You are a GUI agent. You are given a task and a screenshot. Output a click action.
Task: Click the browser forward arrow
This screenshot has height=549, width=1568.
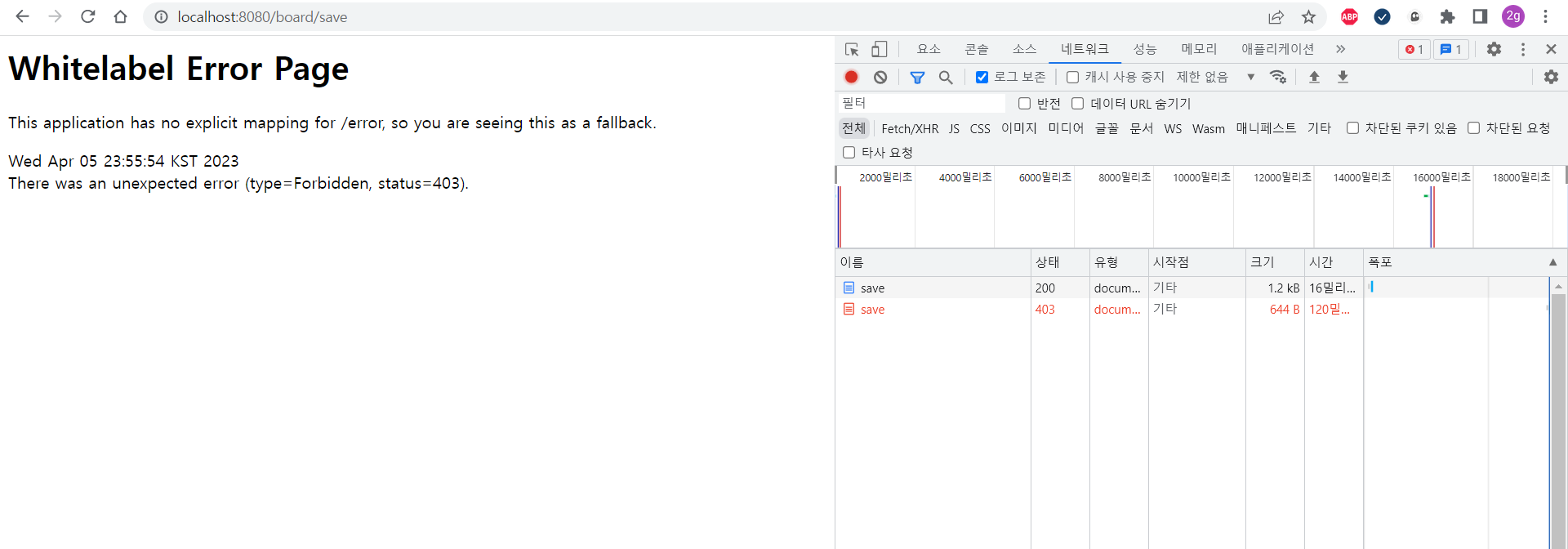click(x=55, y=16)
